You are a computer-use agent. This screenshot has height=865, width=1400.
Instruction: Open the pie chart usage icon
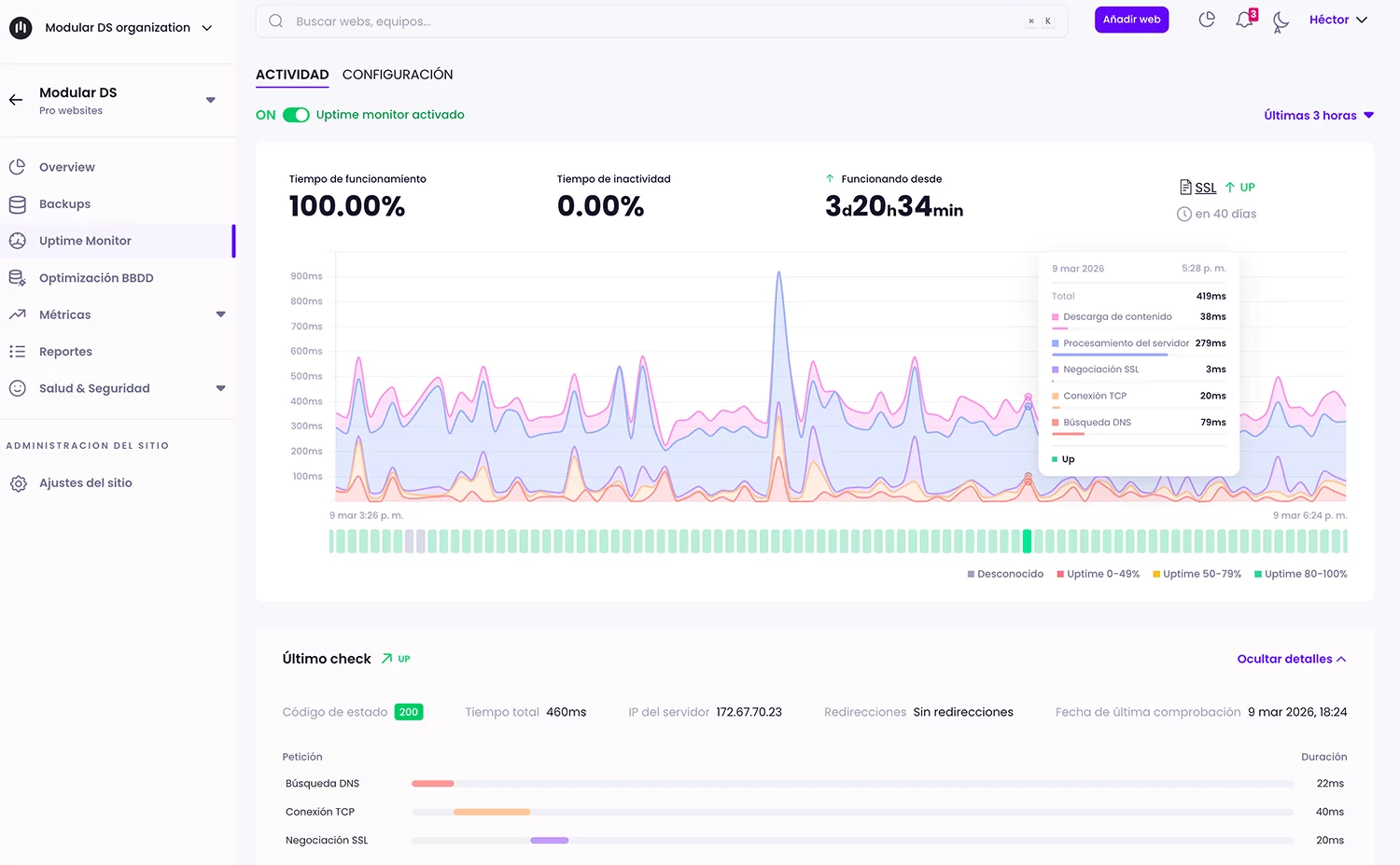pos(1206,18)
